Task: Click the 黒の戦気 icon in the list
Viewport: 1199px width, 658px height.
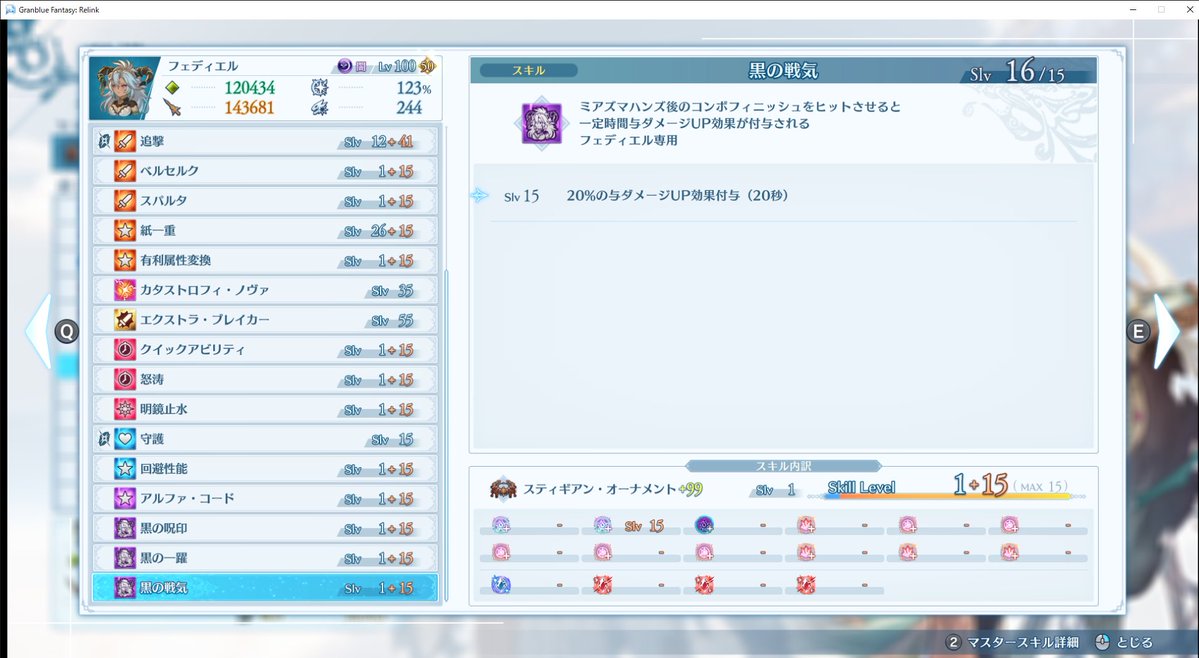Action: tap(125, 588)
